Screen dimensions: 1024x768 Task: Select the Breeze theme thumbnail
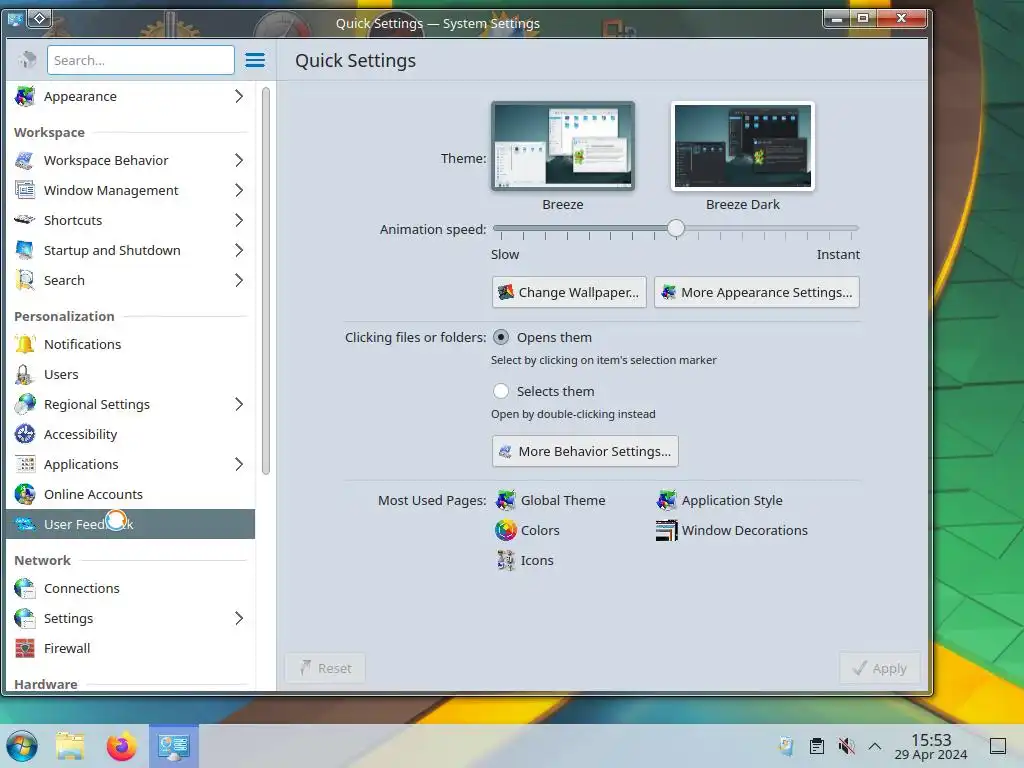pyautogui.click(x=563, y=146)
